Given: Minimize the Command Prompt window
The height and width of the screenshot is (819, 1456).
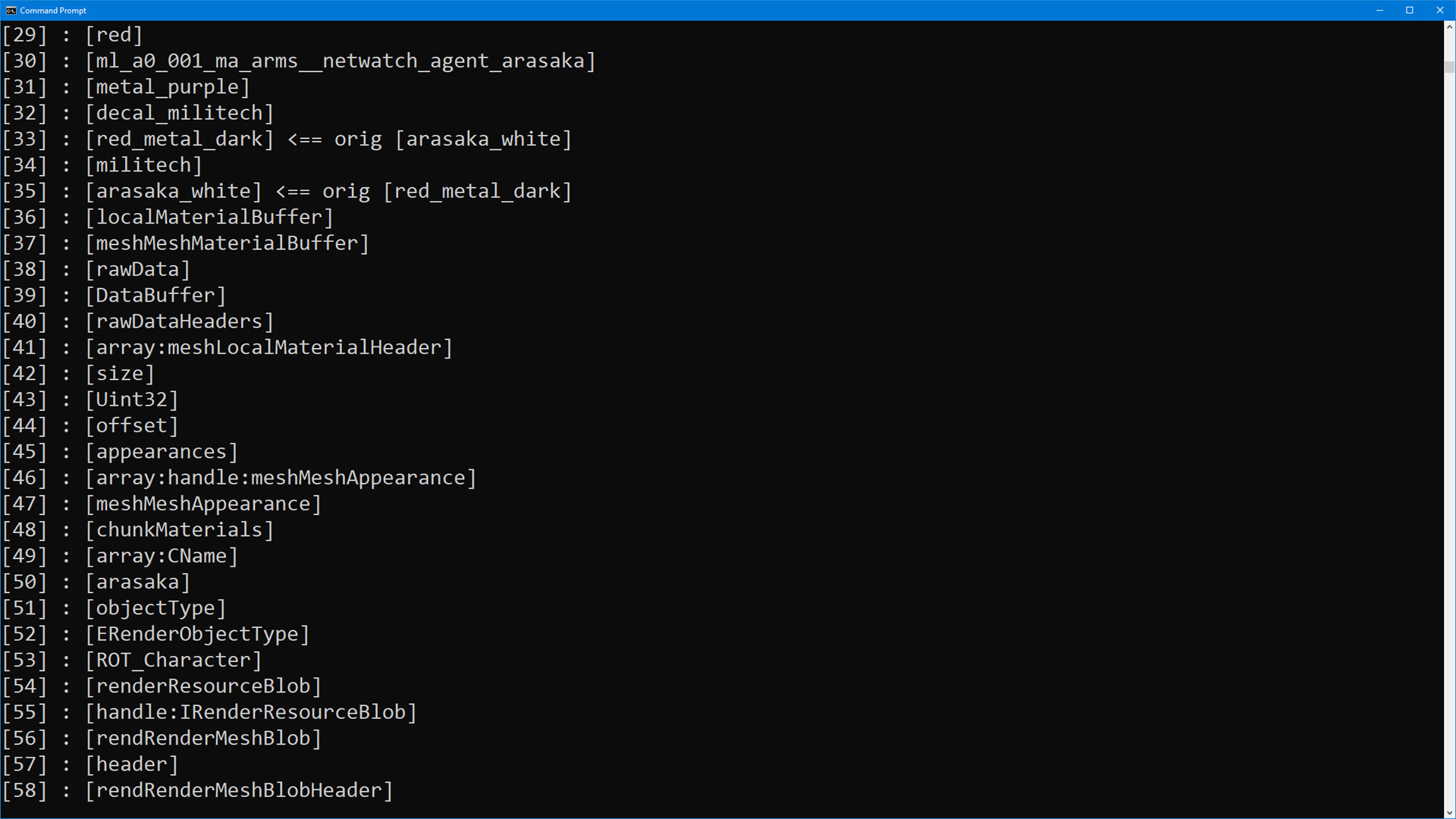Looking at the screenshot, I should click(x=1379, y=10).
